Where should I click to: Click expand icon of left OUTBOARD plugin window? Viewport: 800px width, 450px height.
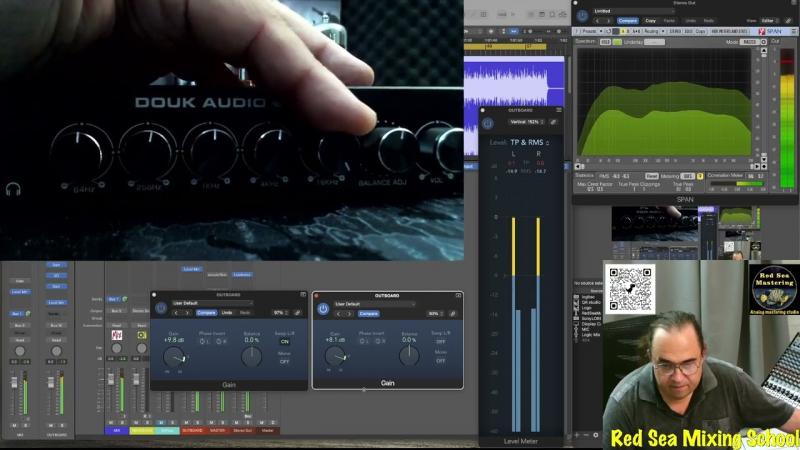coord(303,294)
